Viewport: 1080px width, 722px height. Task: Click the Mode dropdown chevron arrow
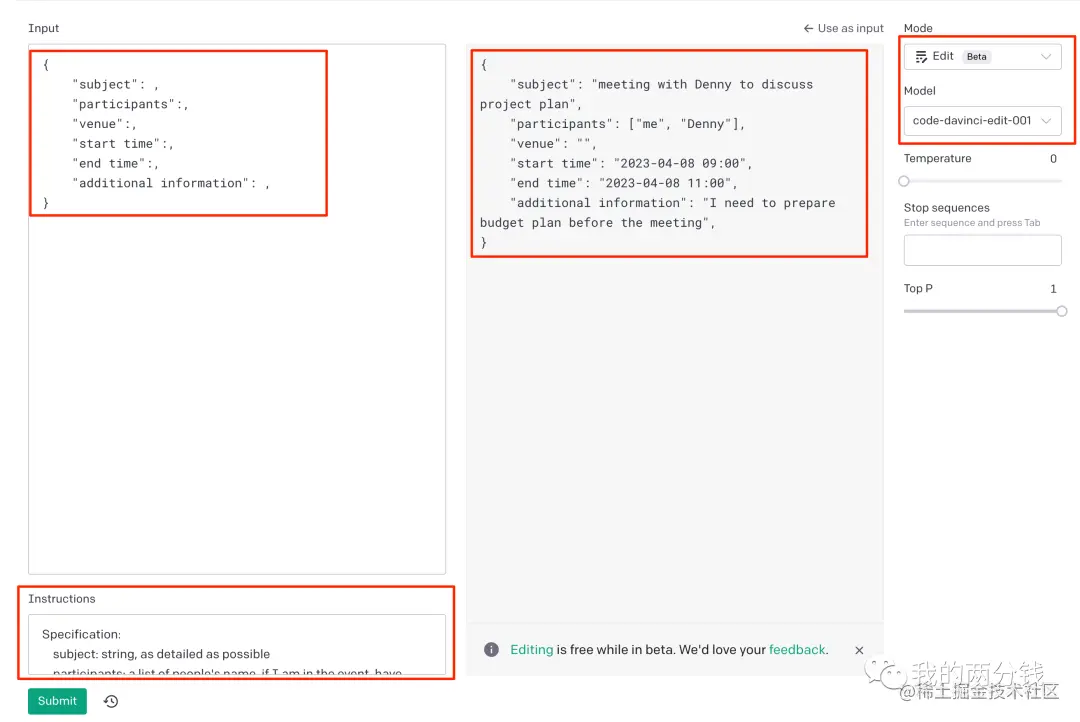(1046, 56)
